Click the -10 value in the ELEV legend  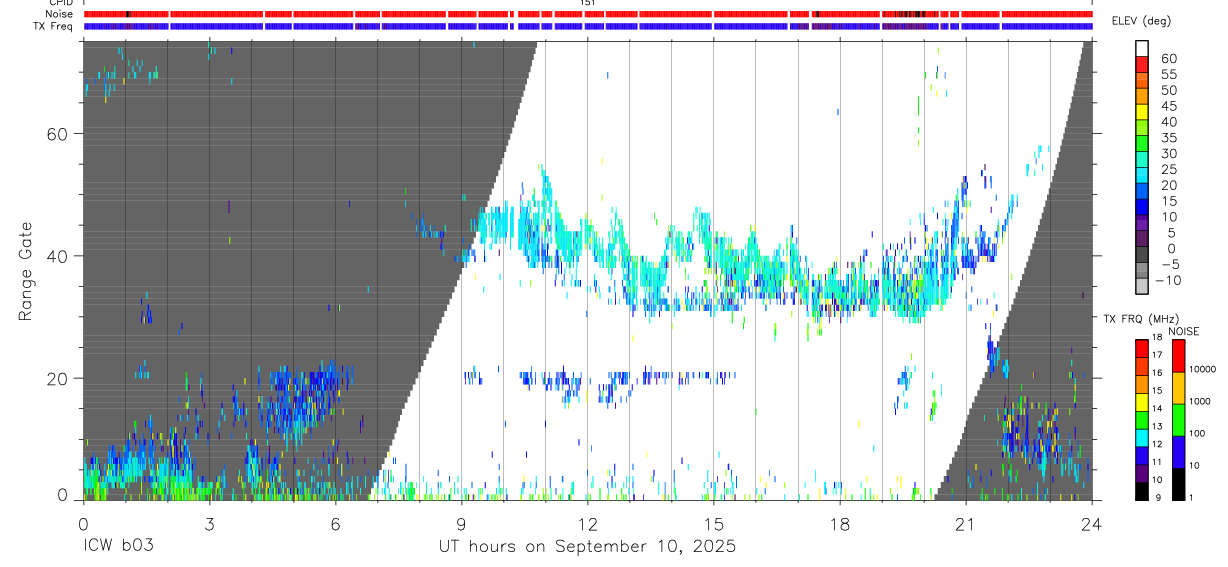tap(1168, 280)
